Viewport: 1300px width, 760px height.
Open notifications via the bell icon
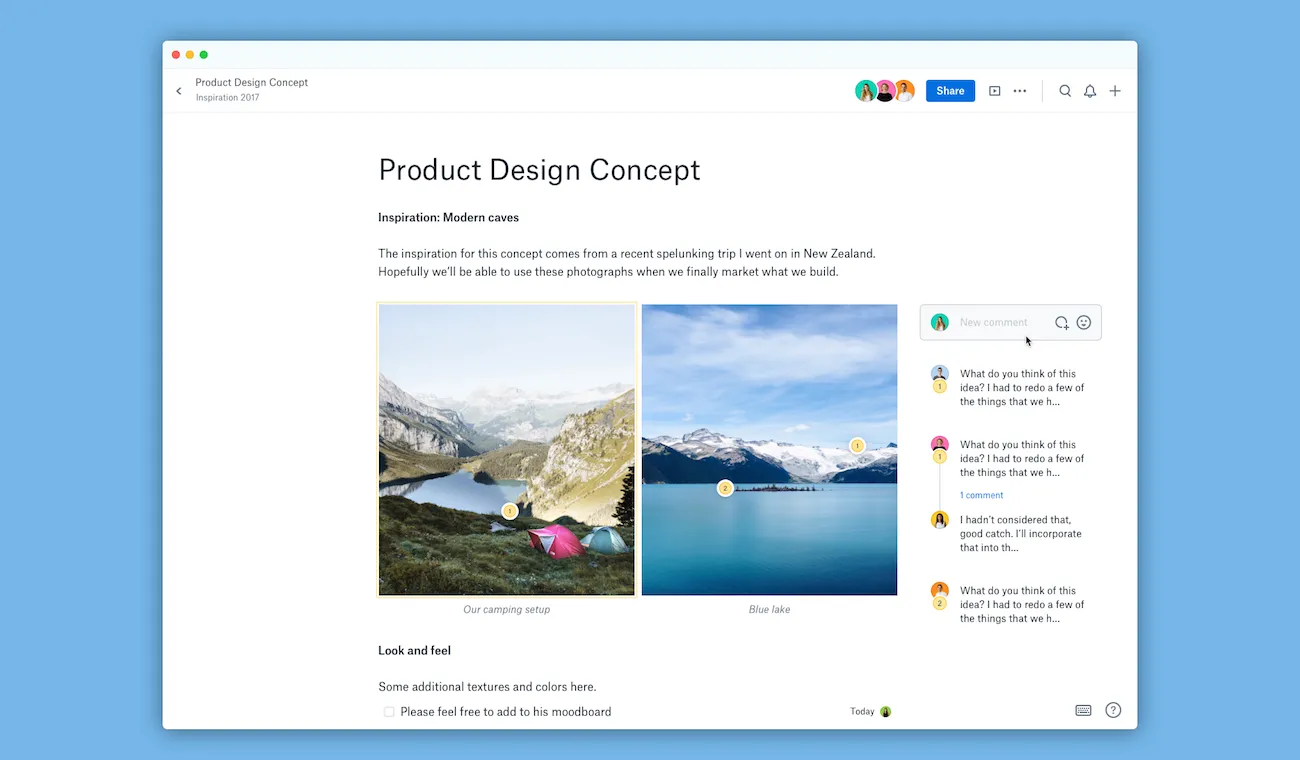click(x=1090, y=90)
